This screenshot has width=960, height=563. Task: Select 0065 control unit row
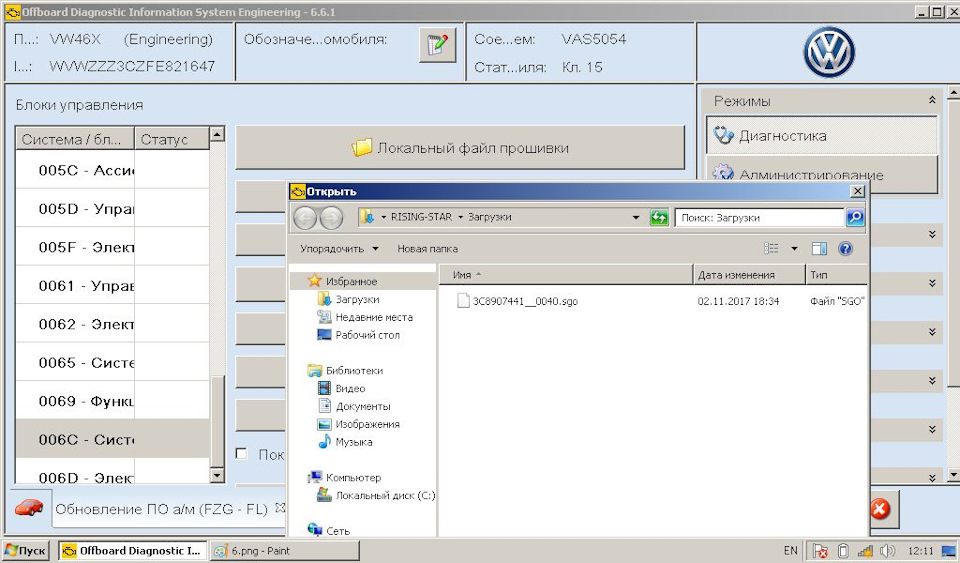[112, 363]
